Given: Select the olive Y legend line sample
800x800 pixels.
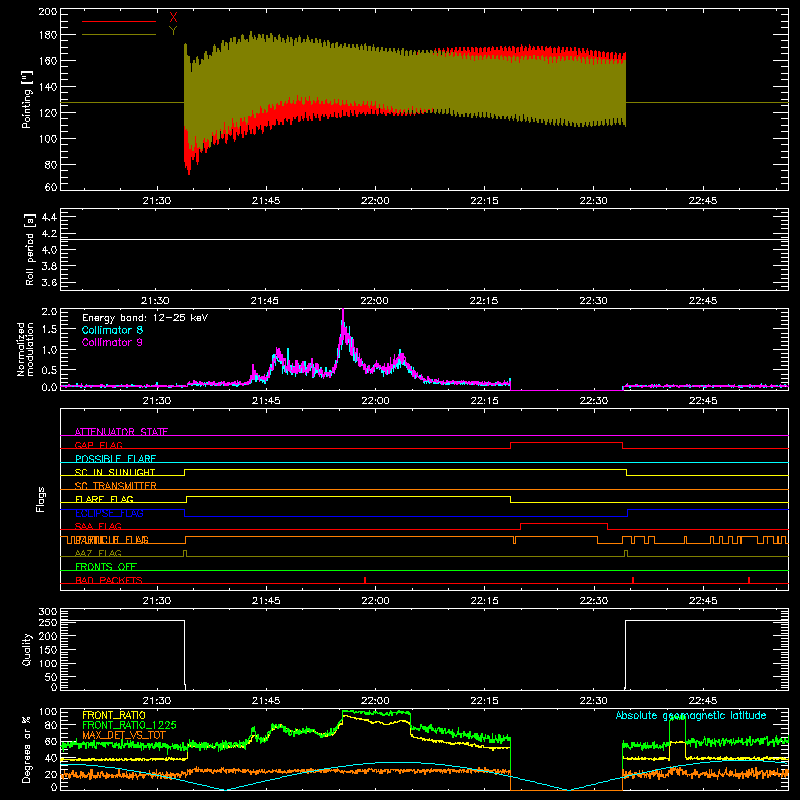Looking at the screenshot, I should pos(119,35).
